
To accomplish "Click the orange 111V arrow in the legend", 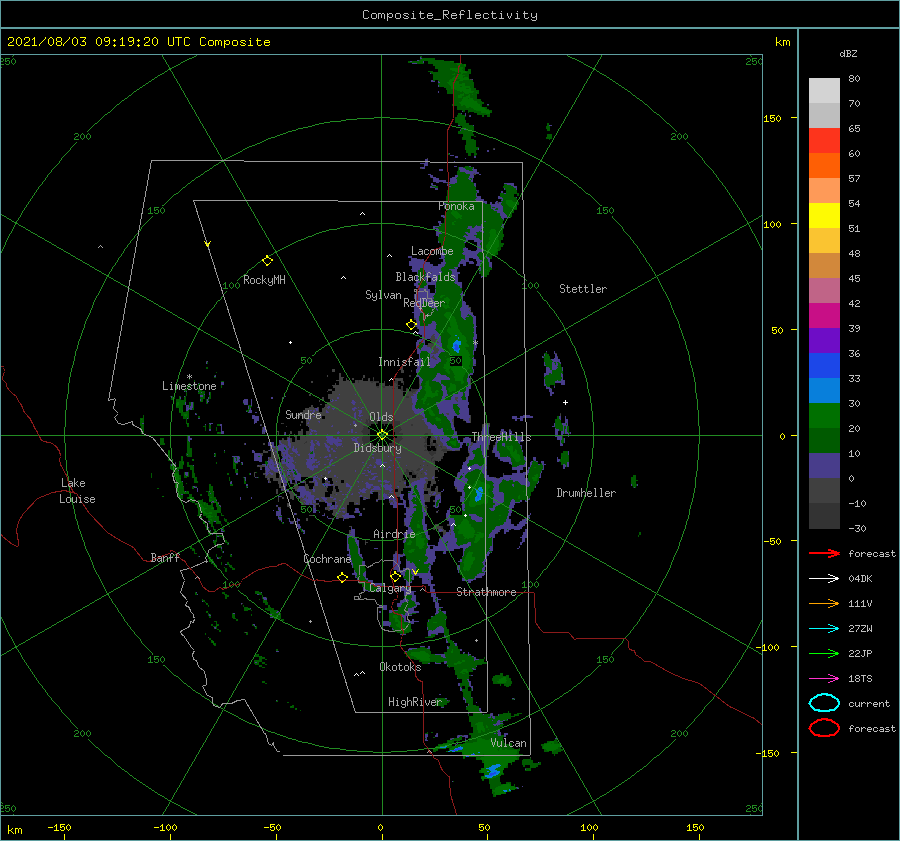I will 824,603.
